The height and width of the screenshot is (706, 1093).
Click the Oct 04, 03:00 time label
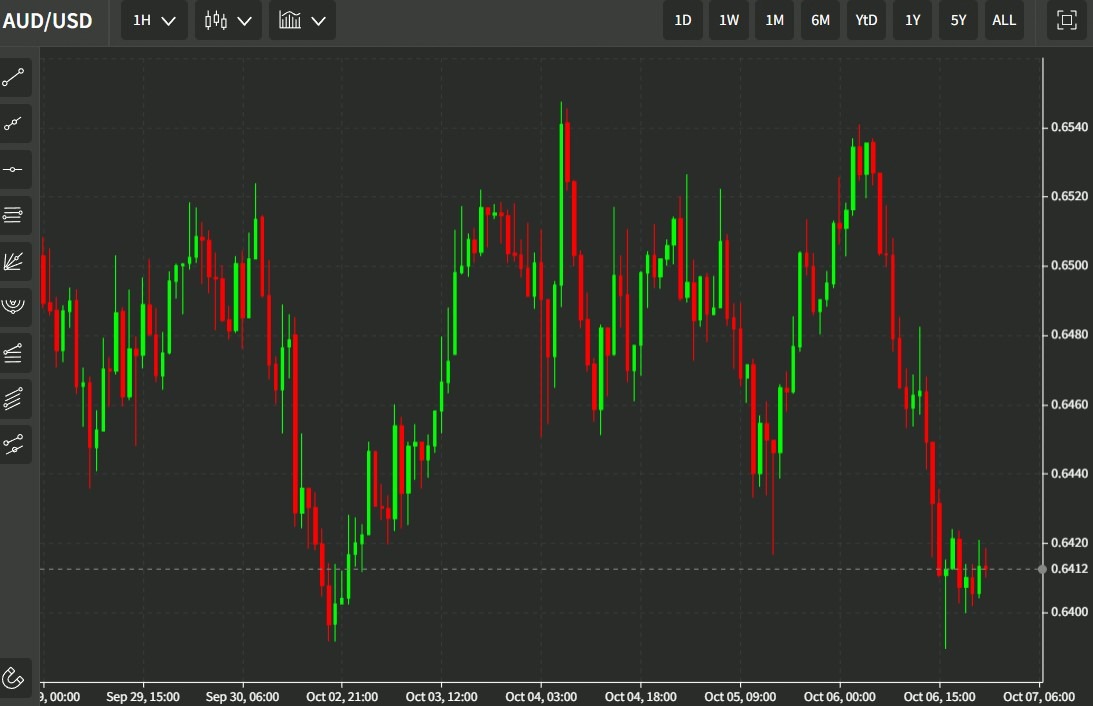pyautogui.click(x=541, y=696)
